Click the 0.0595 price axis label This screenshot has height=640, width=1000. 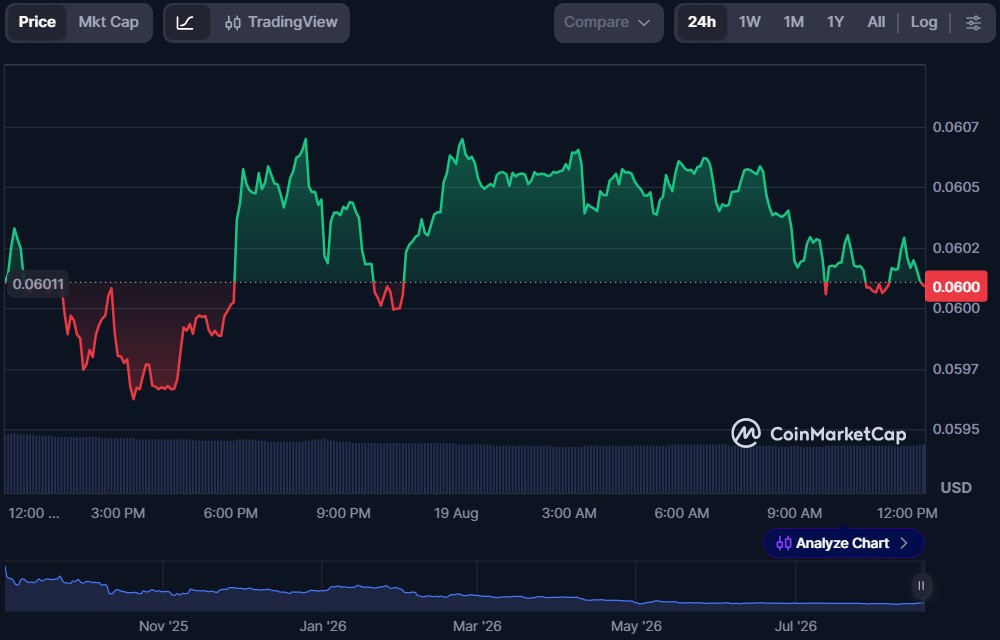tap(955, 429)
